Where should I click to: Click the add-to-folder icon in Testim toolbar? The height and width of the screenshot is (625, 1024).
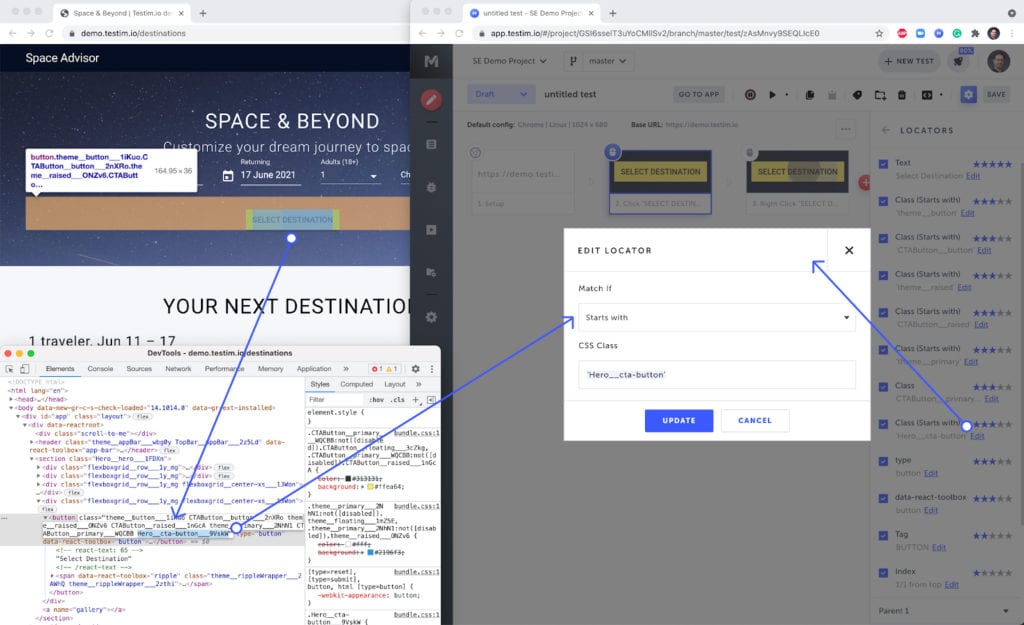tap(880, 95)
